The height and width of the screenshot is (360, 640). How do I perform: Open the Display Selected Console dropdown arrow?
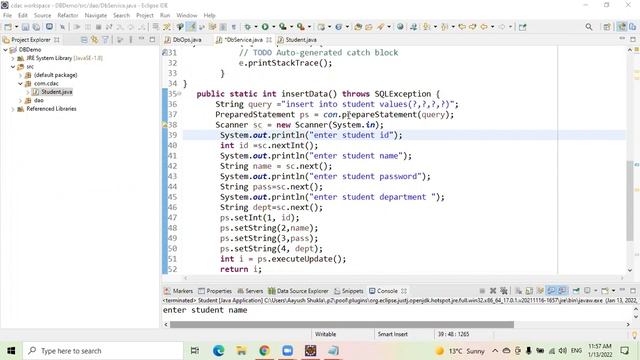pos(596,291)
